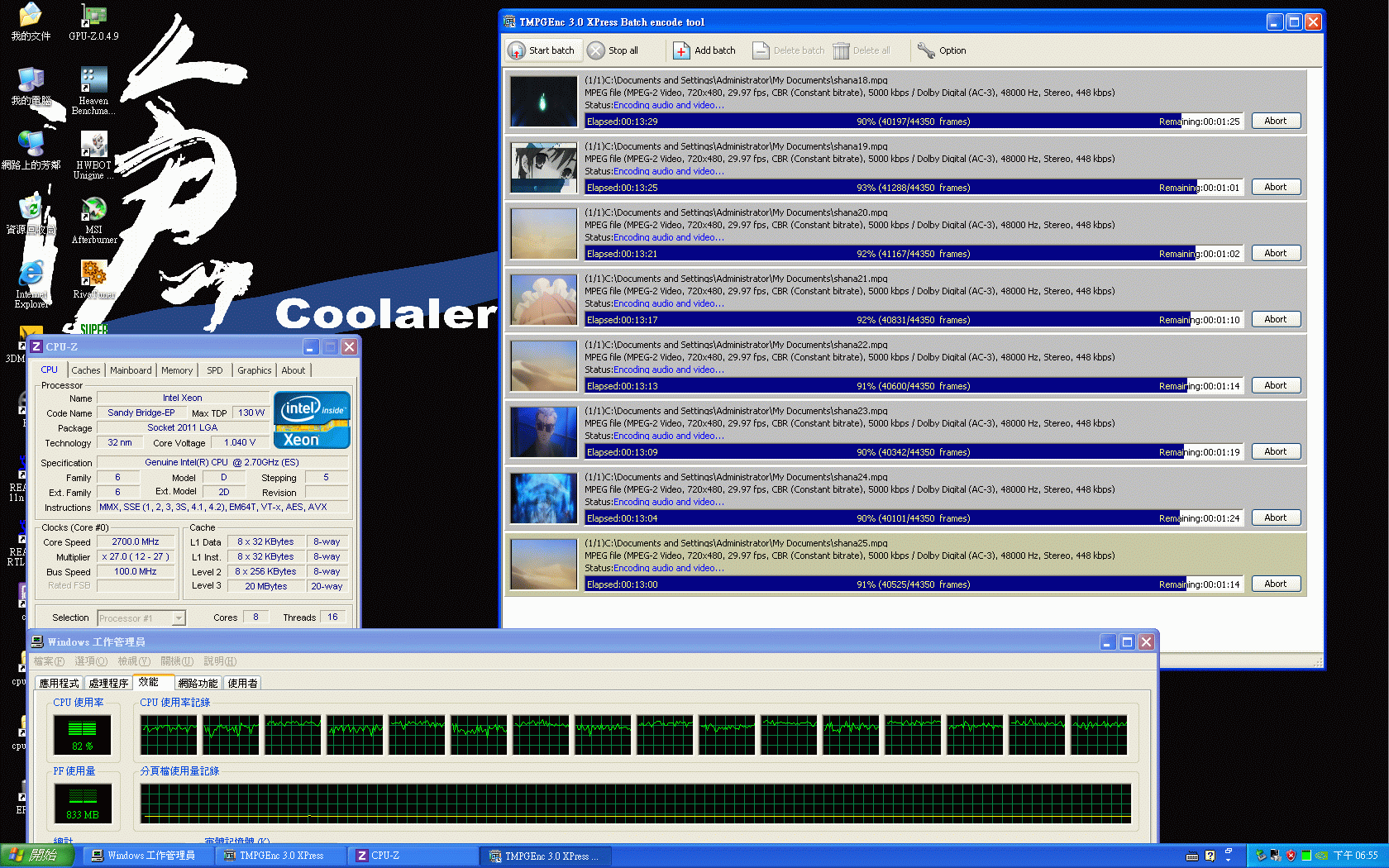Screen dimensions: 1389x868
Task: Click the CPU-Z window title icon
Action: pos(36,346)
